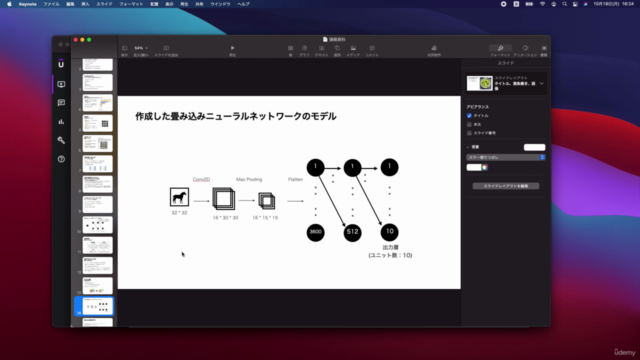Open the ウインドウ menu
This screenshot has height=360, width=640.
[220, 4]
